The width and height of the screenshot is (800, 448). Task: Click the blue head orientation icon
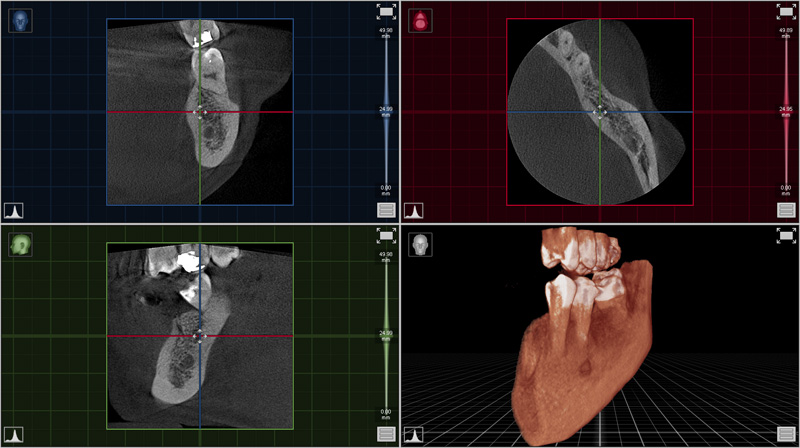click(19, 19)
